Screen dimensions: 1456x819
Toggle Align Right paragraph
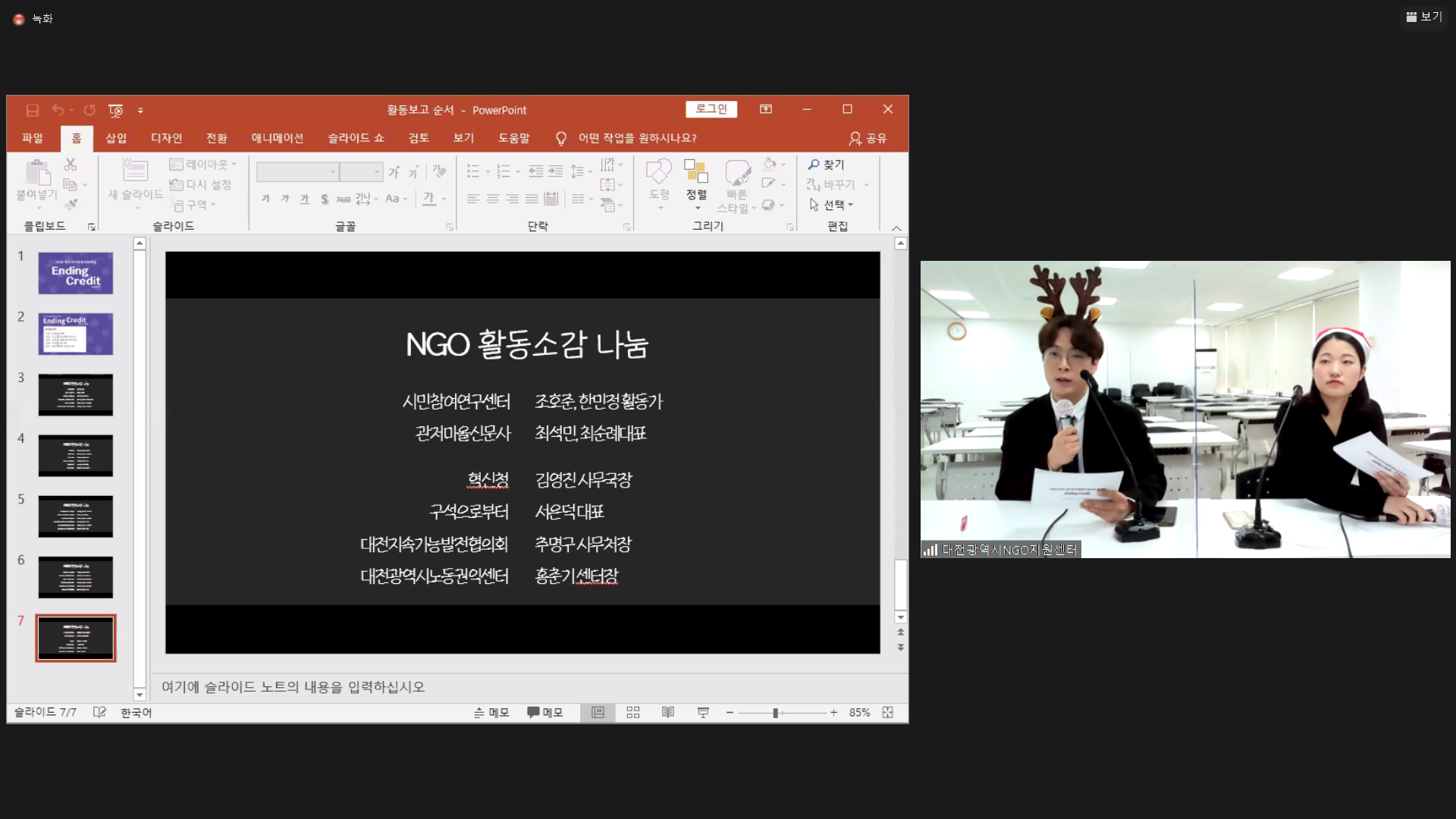pyautogui.click(x=513, y=199)
